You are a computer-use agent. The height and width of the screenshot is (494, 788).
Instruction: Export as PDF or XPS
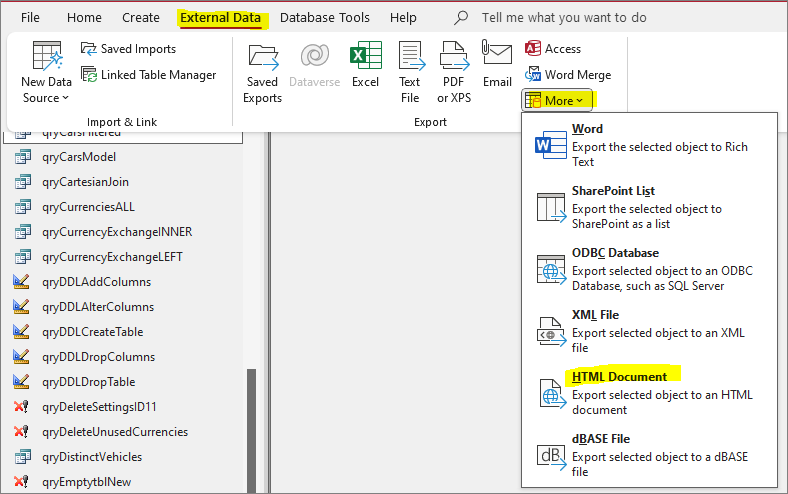[454, 72]
